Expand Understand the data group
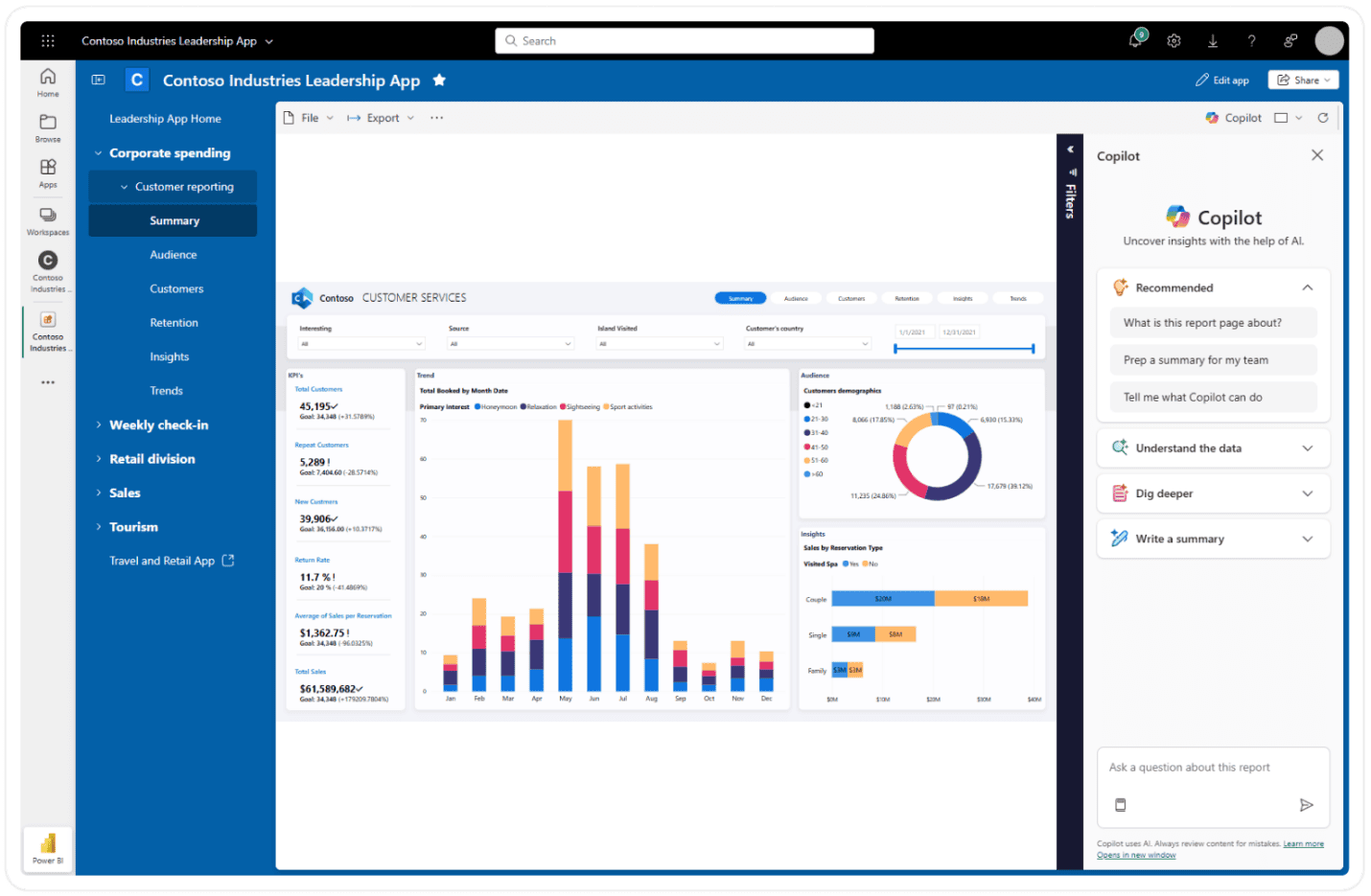The height and width of the screenshot is (896, 1371). tap(1307, 448)
